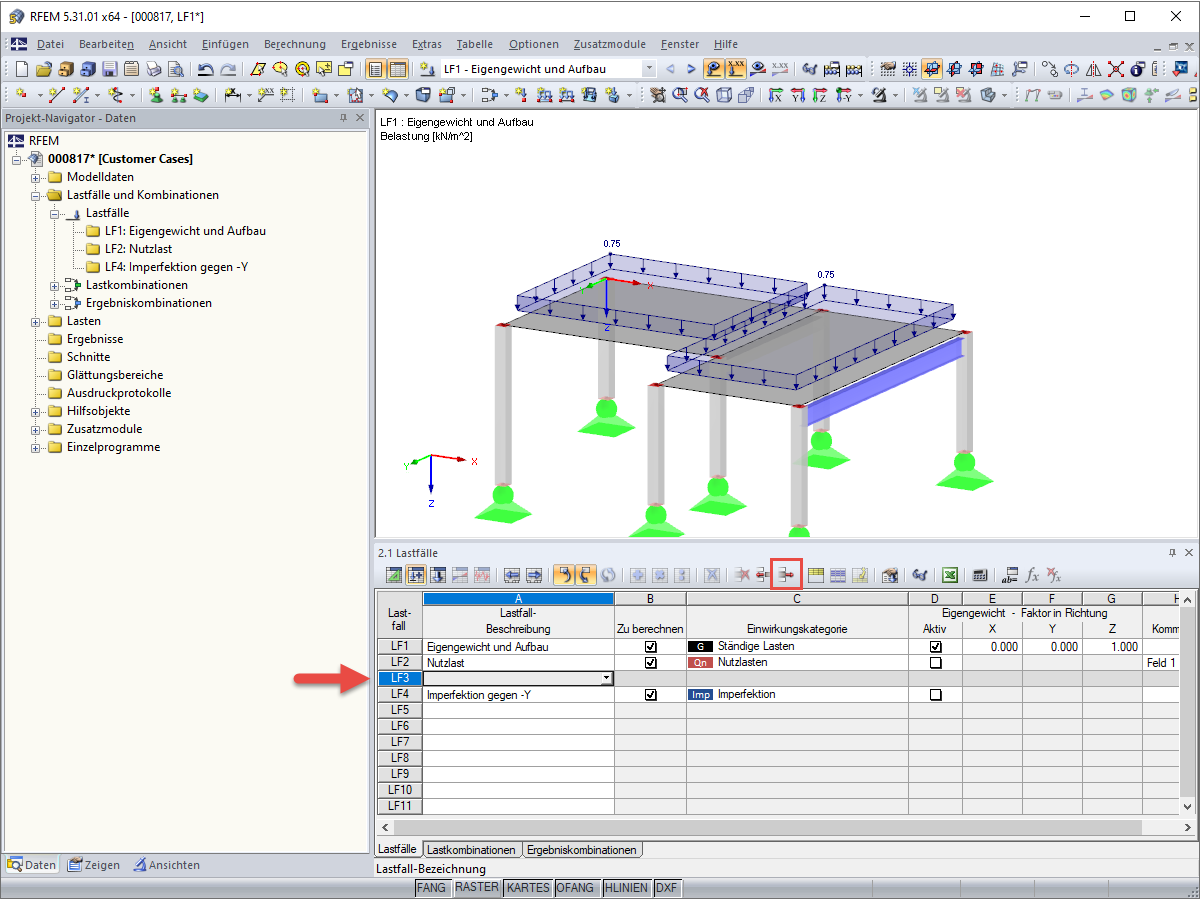Toggle RASTER grid in status bar

tap(477, 888)
